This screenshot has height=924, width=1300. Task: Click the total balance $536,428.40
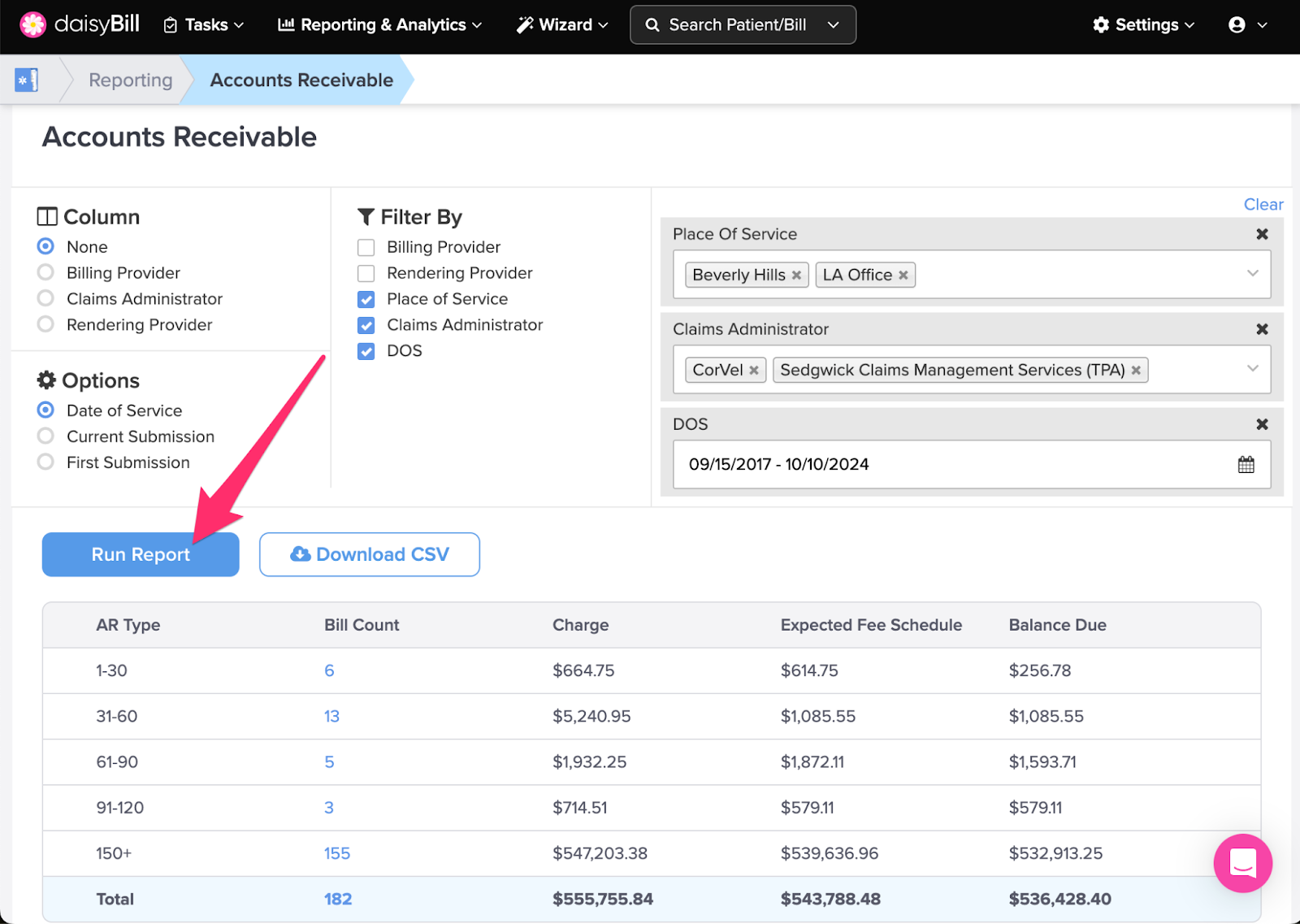point(1059,899)
